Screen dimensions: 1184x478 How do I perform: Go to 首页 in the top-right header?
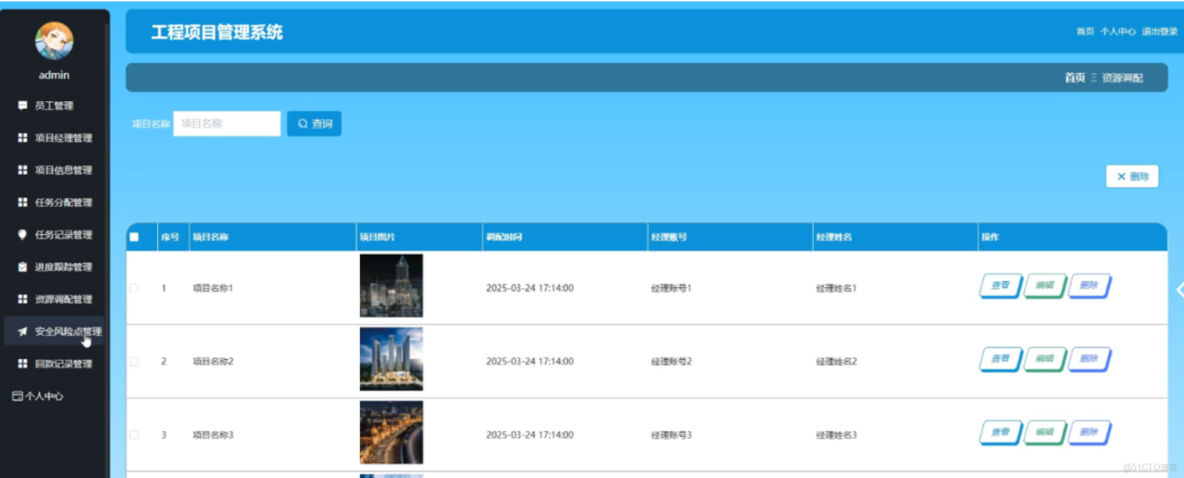pos(1085,32)
